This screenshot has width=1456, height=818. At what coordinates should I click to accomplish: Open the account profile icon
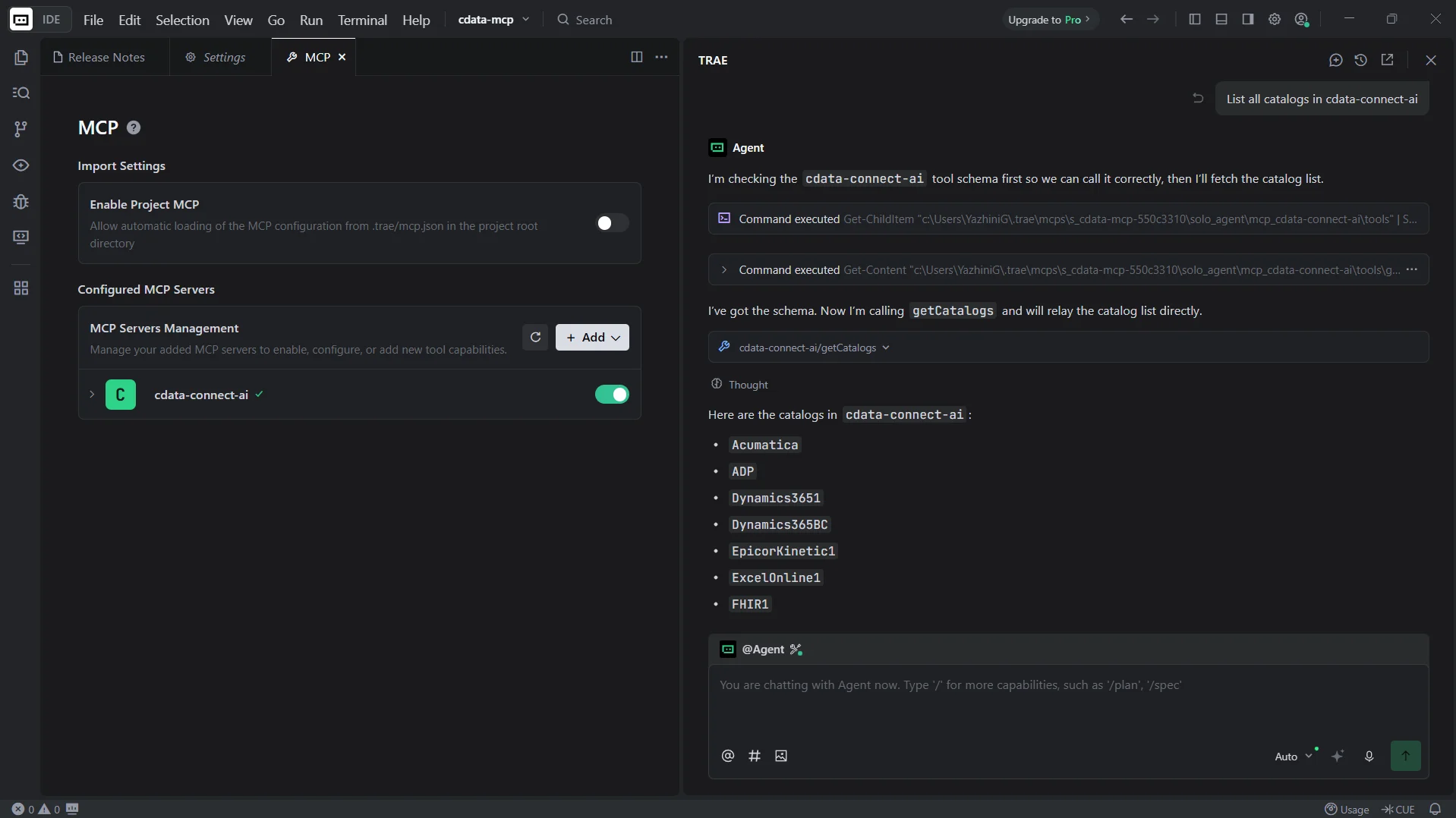click(x=1302, y=20)
